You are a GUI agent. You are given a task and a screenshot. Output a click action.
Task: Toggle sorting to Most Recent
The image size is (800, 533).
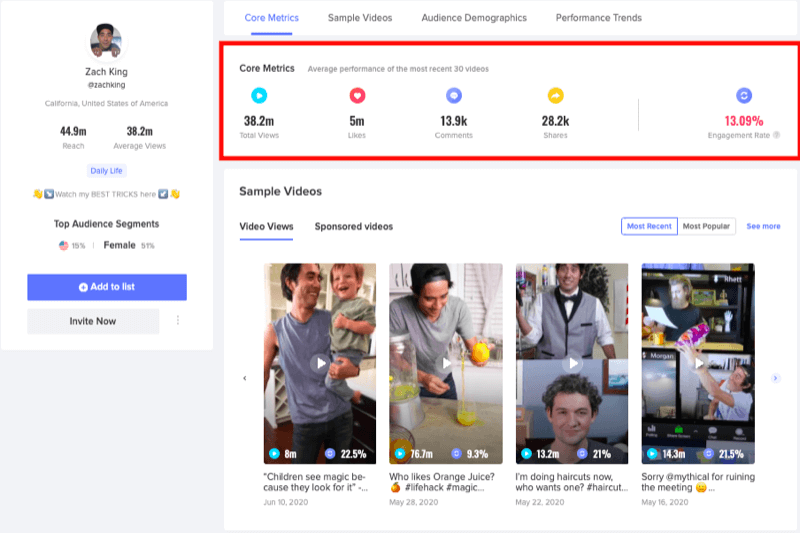pyautogui.click(x=649, y=226)
